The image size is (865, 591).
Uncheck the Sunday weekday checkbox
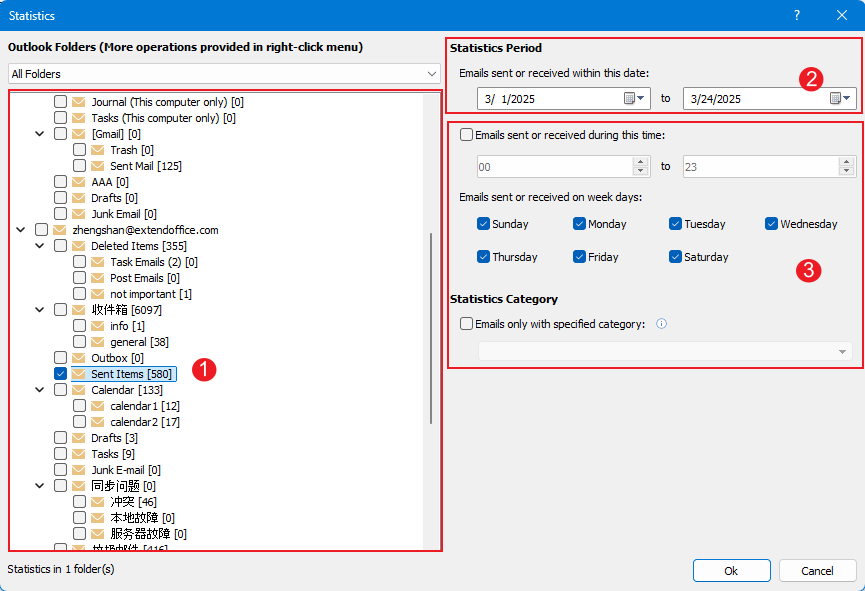click(484, 224)
